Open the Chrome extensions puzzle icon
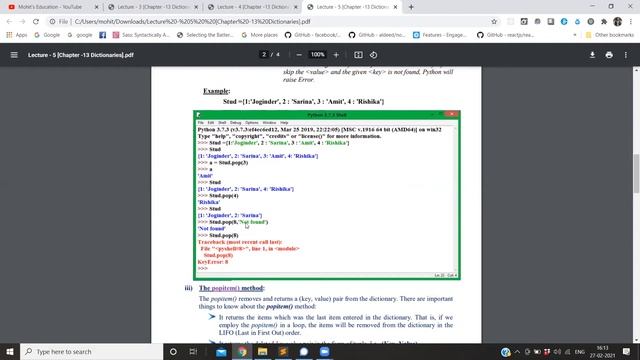Image resolution: width=640 pixels, height=360 pixels. [x=604, y=21]
